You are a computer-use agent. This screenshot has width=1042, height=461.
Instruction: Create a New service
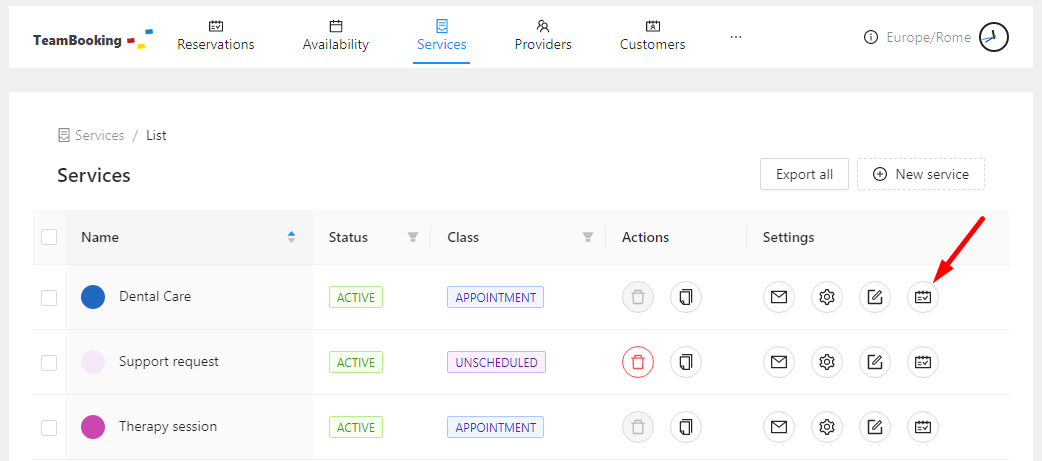[x=921, y=174]
